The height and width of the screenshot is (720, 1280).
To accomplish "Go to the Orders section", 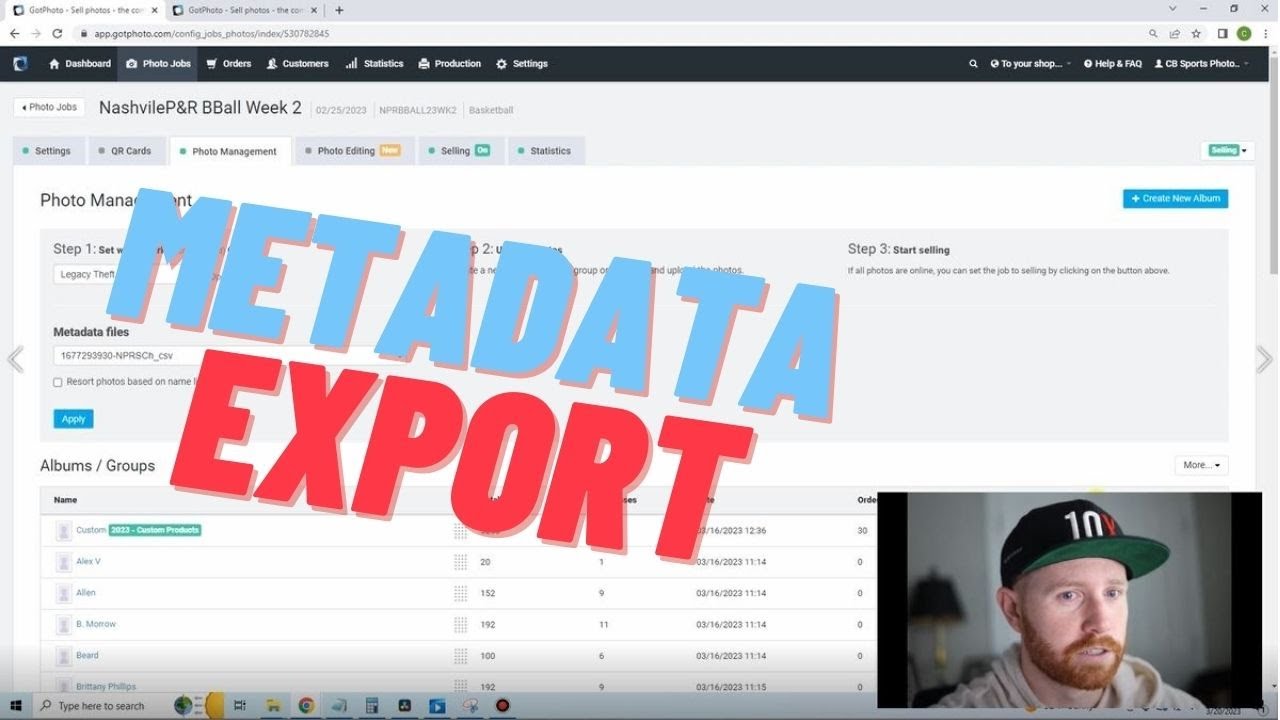I will (228, 64).
